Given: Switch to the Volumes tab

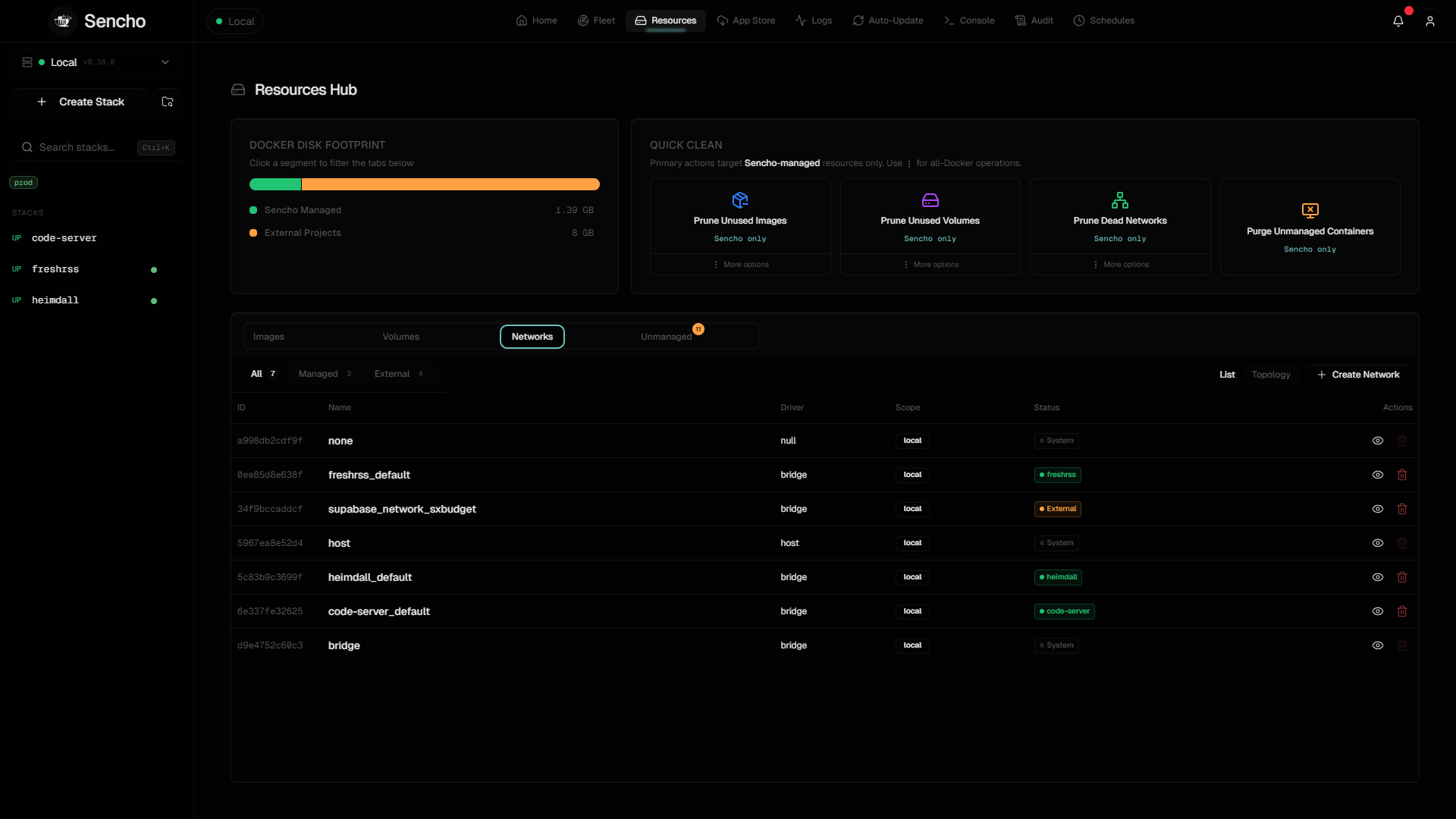Looking at the screenshot, I should 401,337.
